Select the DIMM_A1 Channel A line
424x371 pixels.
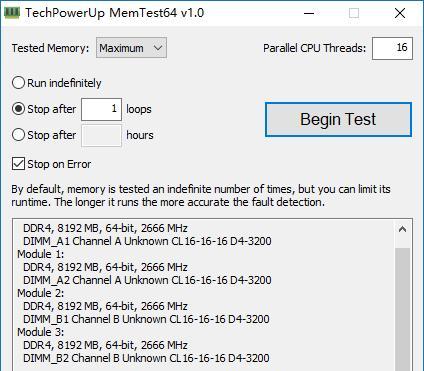point(147,241)
